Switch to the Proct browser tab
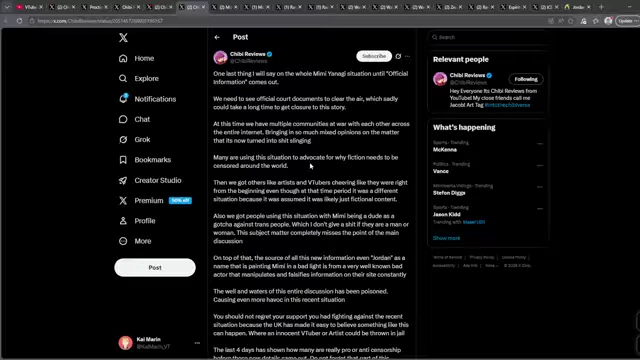The height and width of the screenshot is (360, 640). point(95,7)
